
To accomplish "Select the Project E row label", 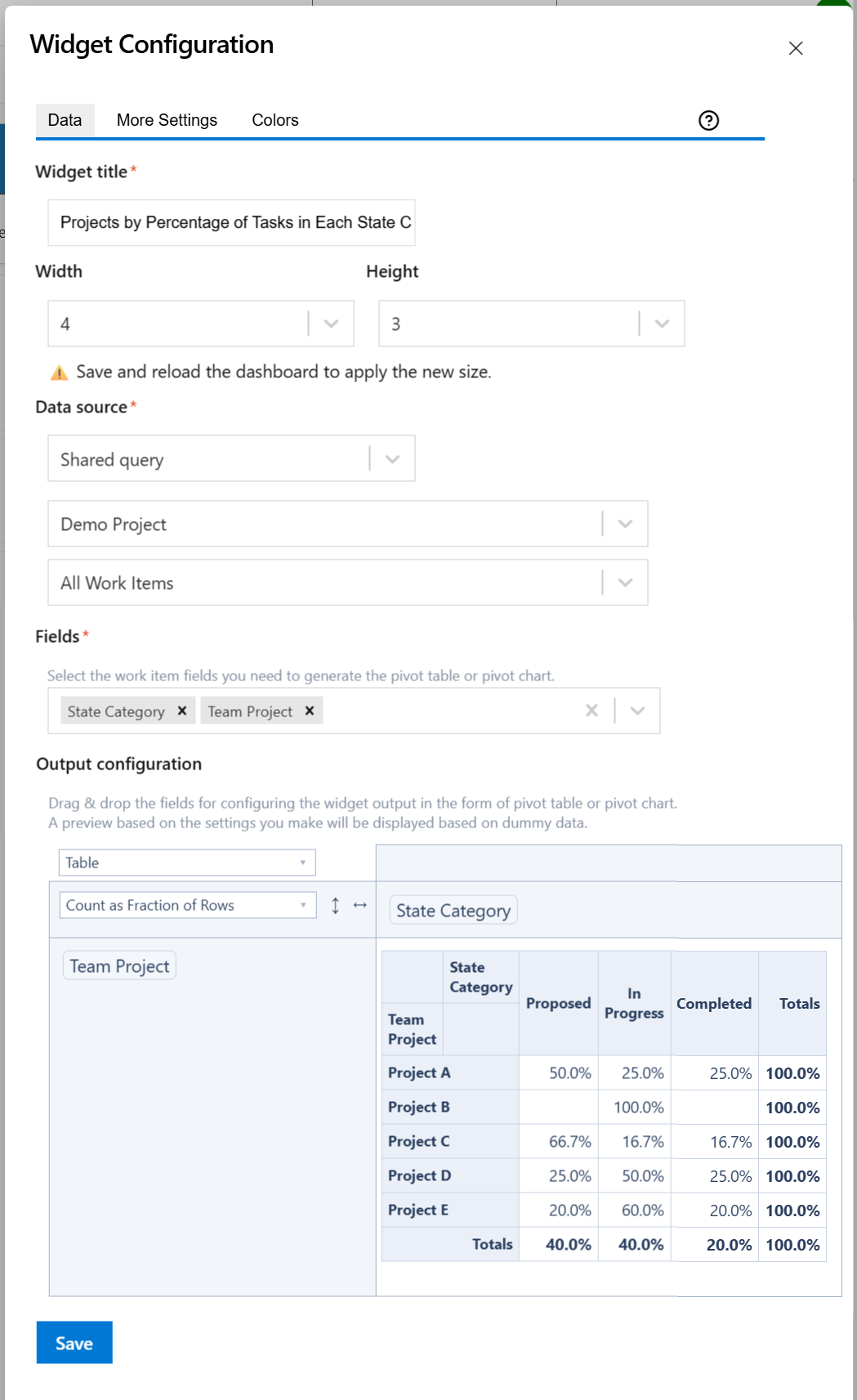I will (450, 1210).
